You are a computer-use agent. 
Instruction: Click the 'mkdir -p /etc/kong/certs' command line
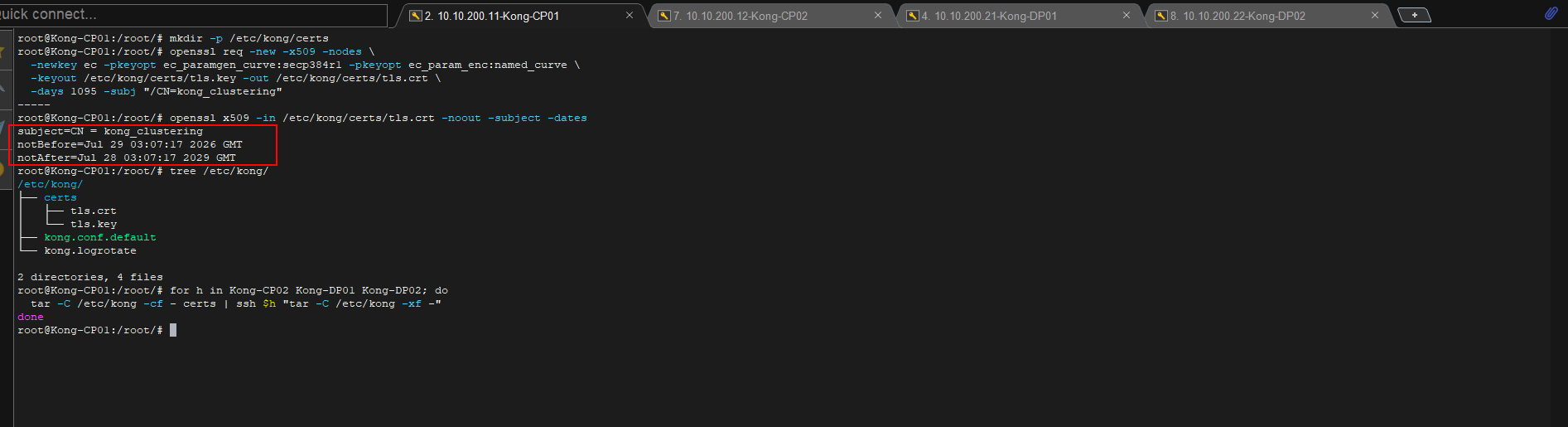click(x=173, y=38)
